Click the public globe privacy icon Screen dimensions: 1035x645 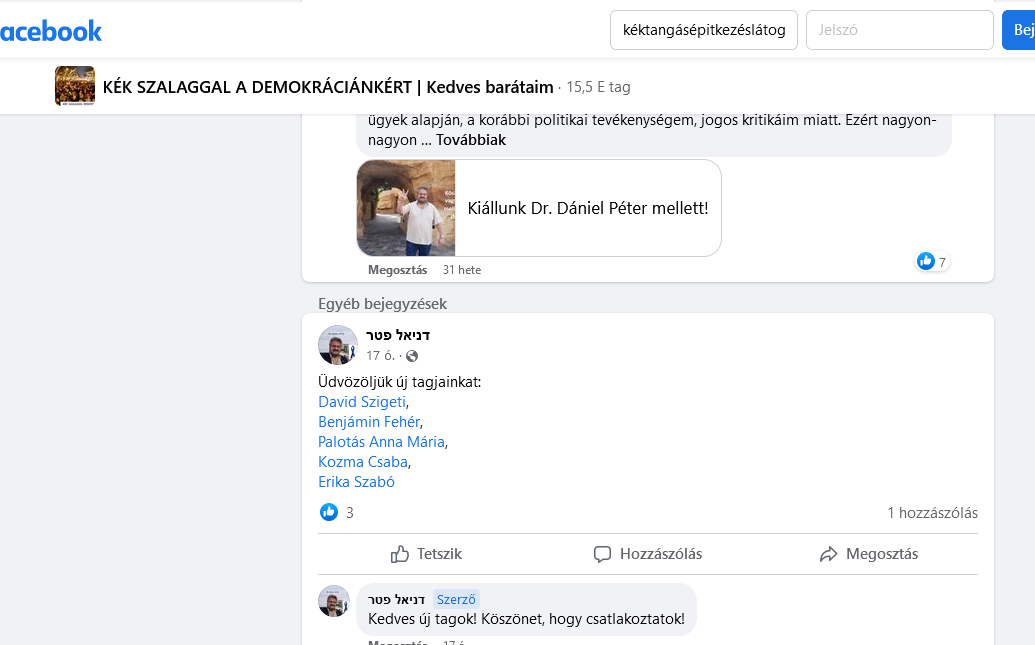tap(412, 356)
